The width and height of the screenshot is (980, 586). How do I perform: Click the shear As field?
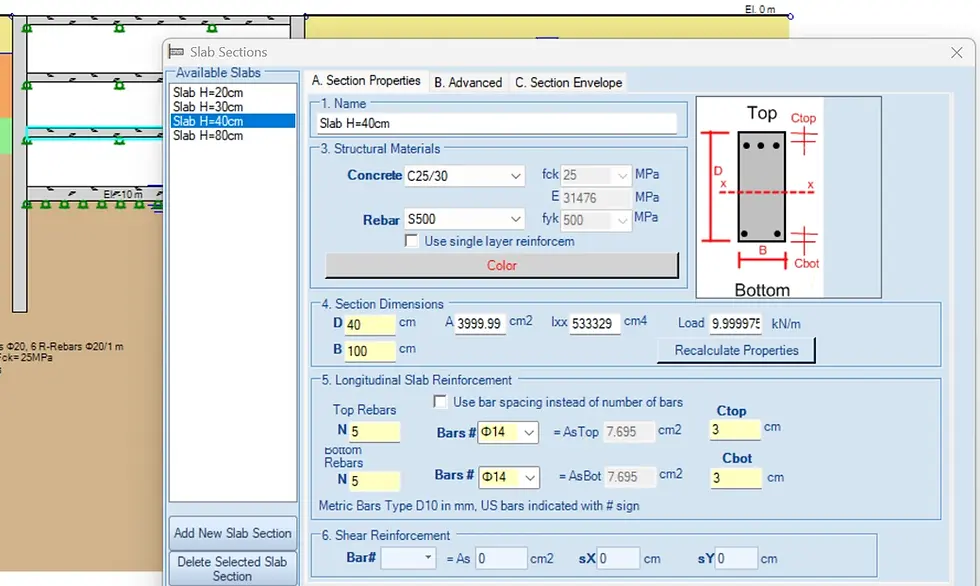click(x=501, y=559)
